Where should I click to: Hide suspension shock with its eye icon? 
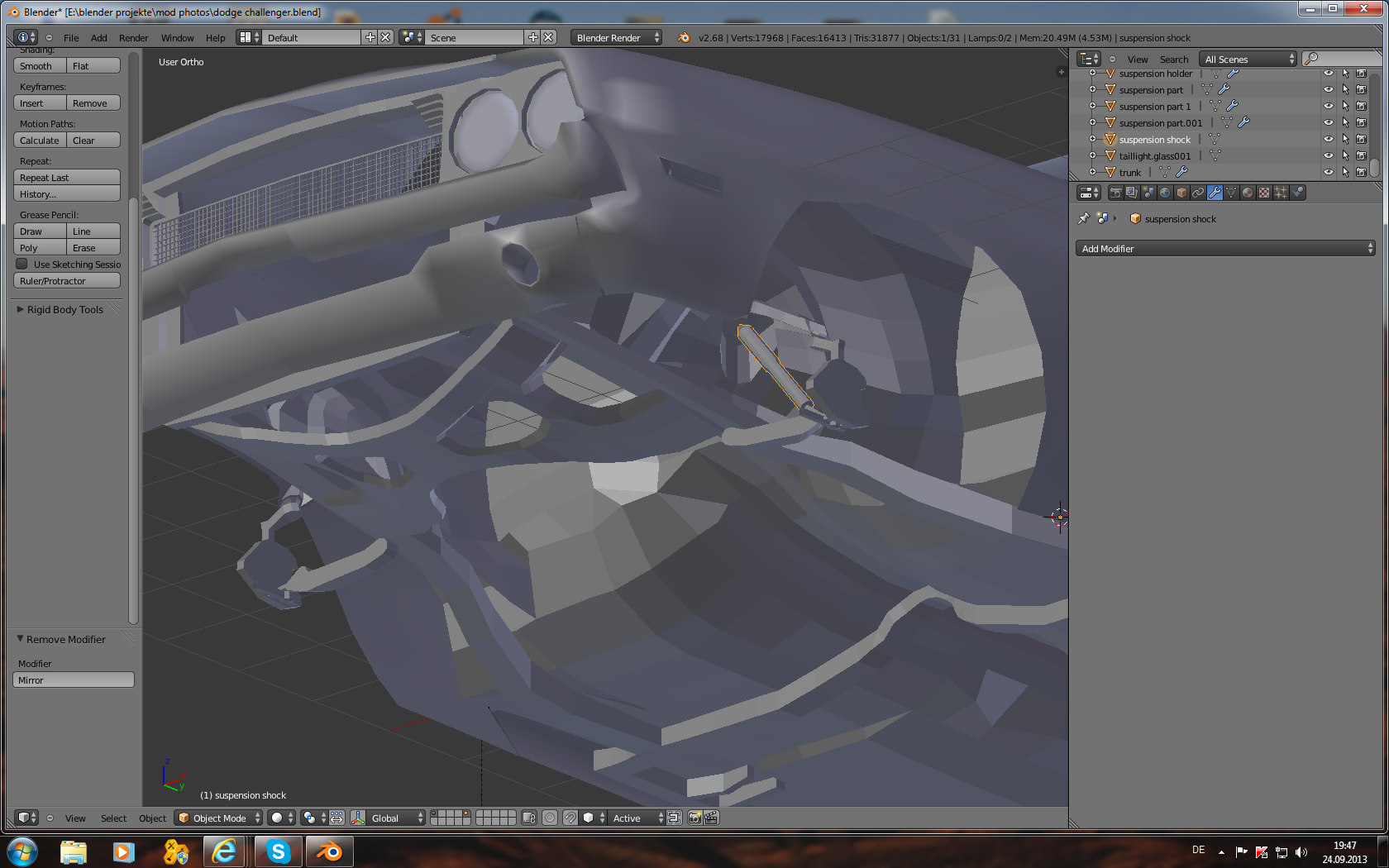pyautogui.click(x=1328, y=140)
